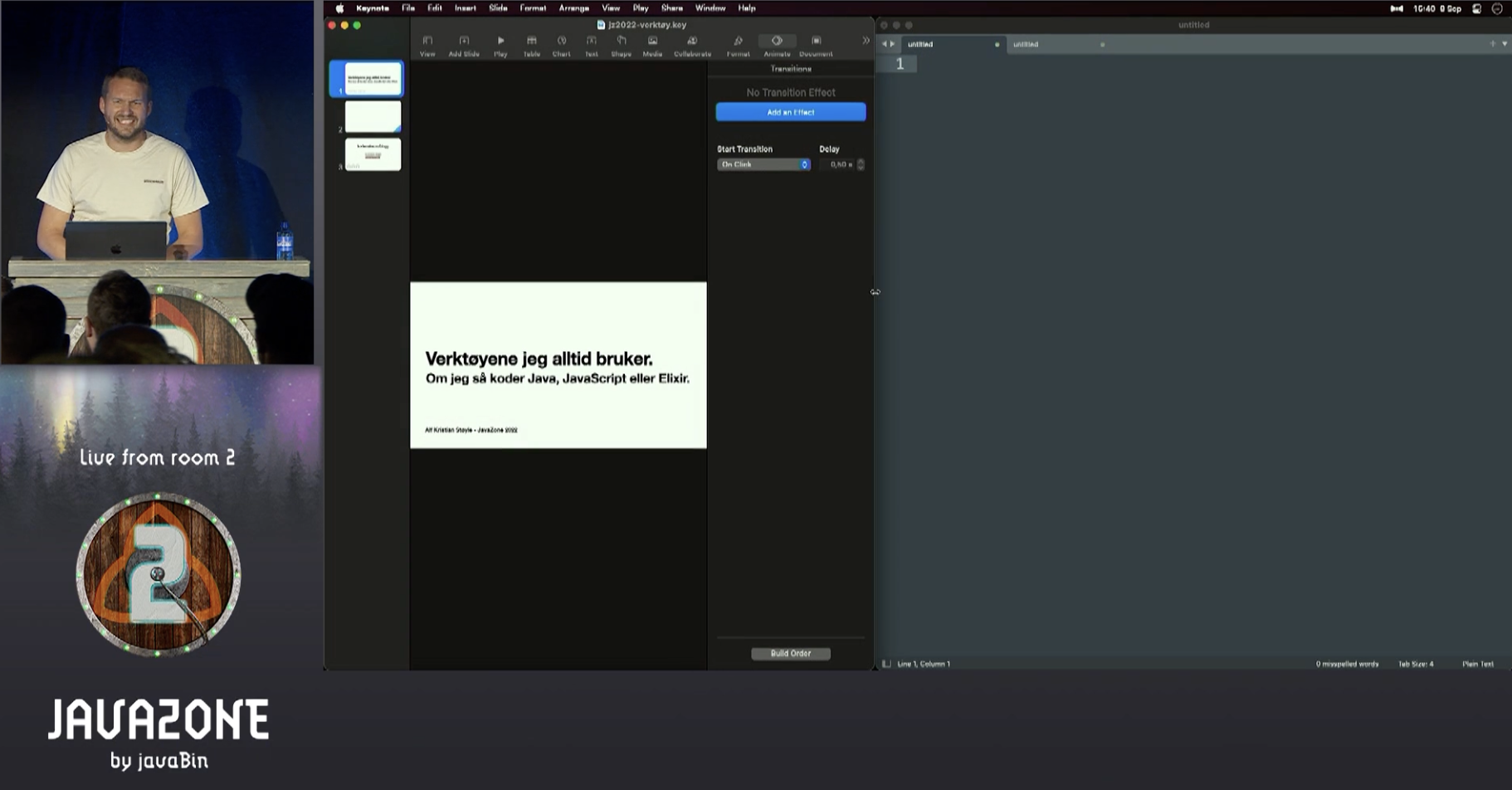Toggle the Sublime Text side bar icon
This screenshot has width=1512, height=790.
[x=886, y=664]
